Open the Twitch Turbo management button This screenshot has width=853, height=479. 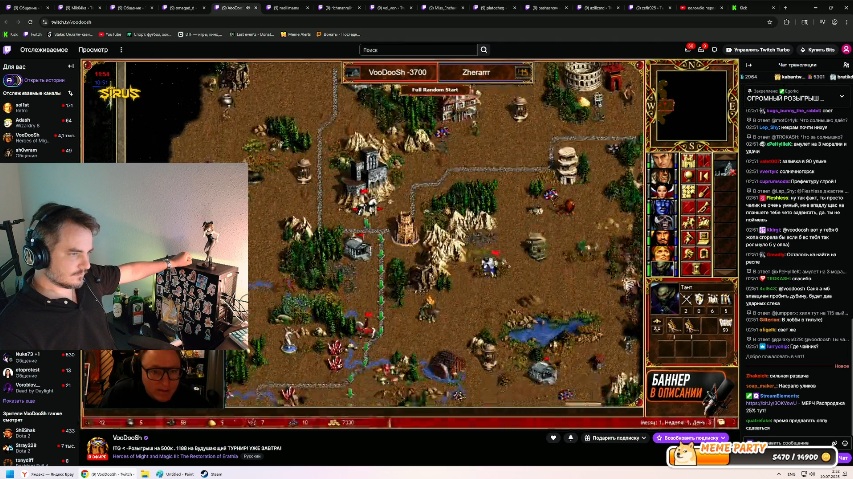click(758, 49)
